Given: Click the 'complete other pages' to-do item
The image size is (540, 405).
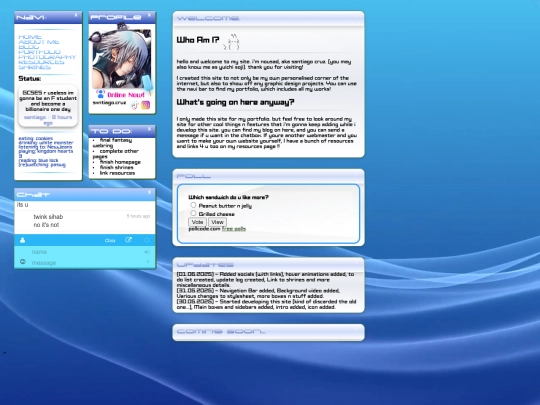Looking at the screenshot, I should click(116, 154).
